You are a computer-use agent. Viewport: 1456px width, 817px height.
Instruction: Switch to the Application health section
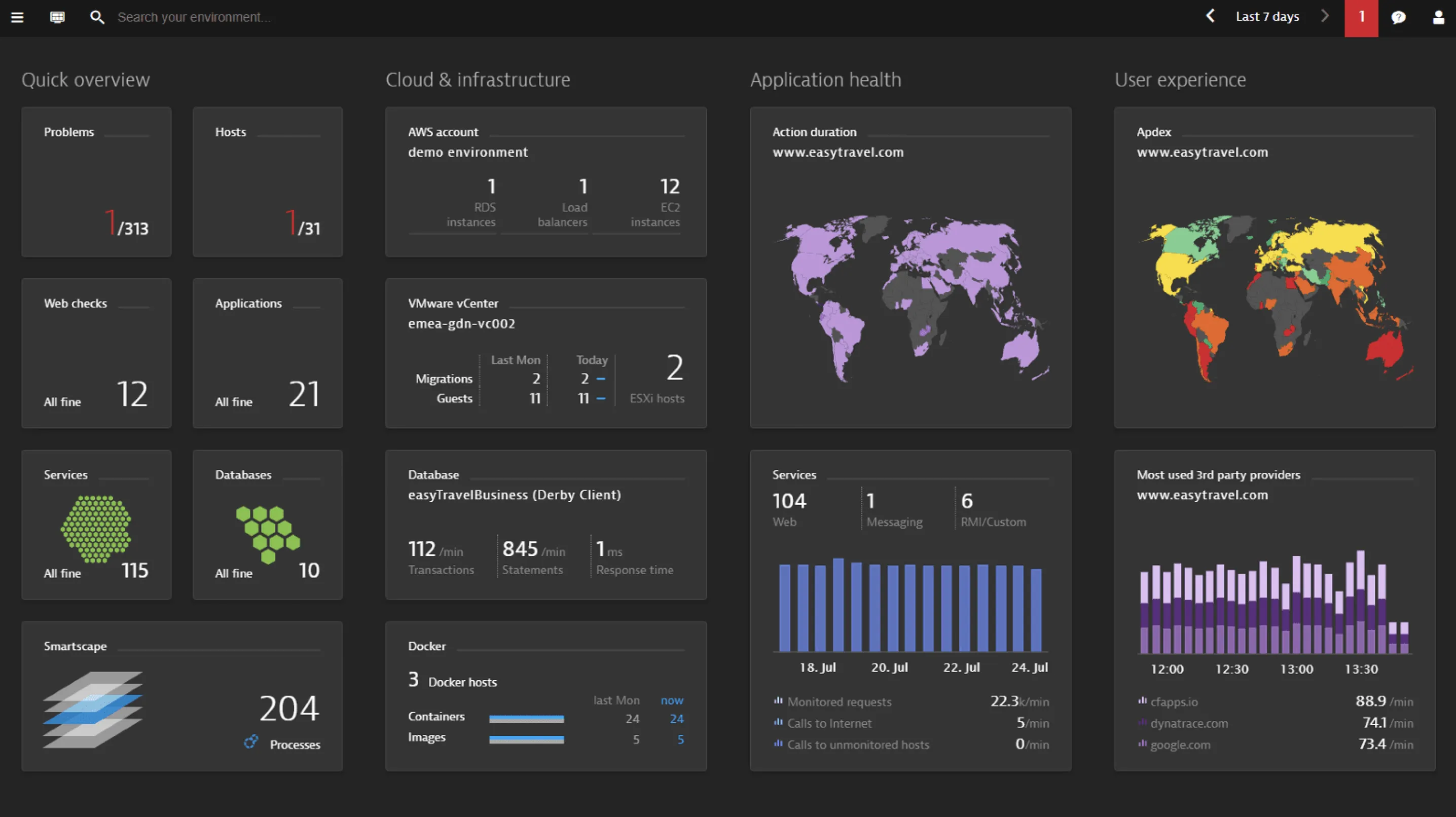click(825, 80)
